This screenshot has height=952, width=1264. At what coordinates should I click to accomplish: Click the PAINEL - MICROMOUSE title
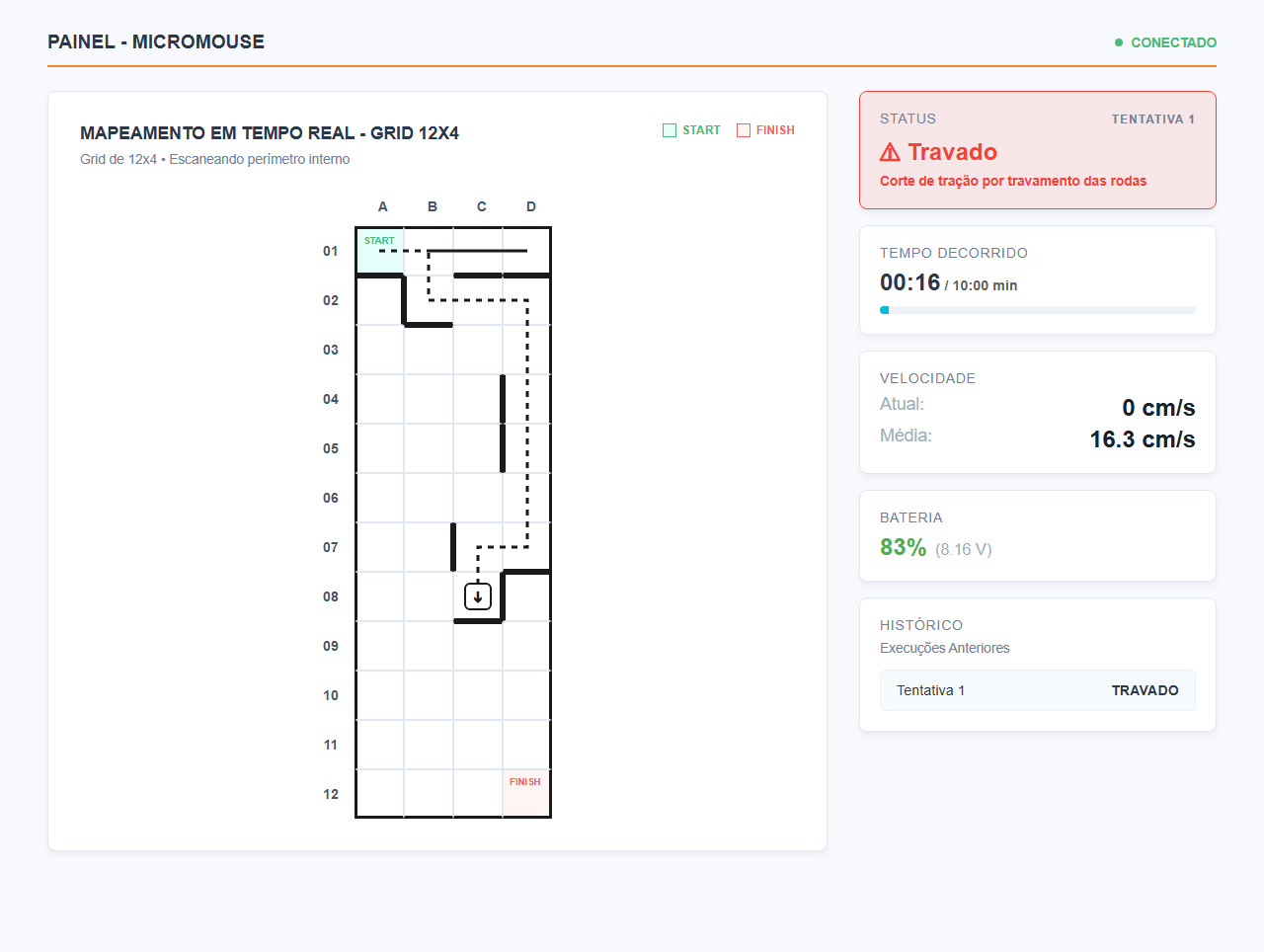point(156,41)
